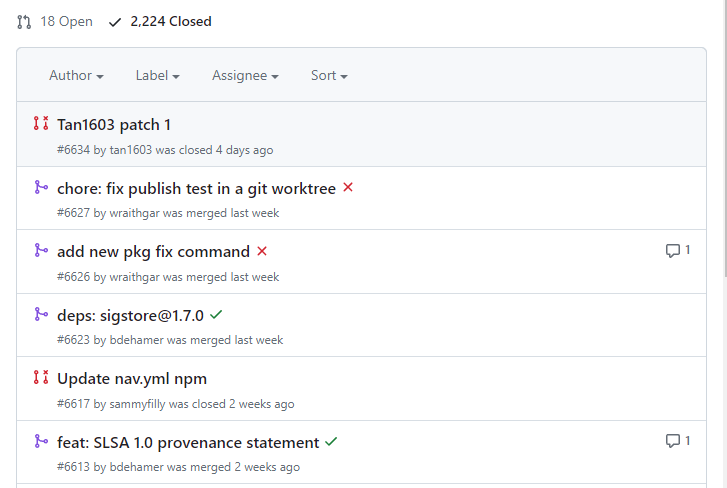Switch to the 18 Open pull requests tab
Image resolution: width=727 pixels, height=488 pixels.
pos(55,21)
